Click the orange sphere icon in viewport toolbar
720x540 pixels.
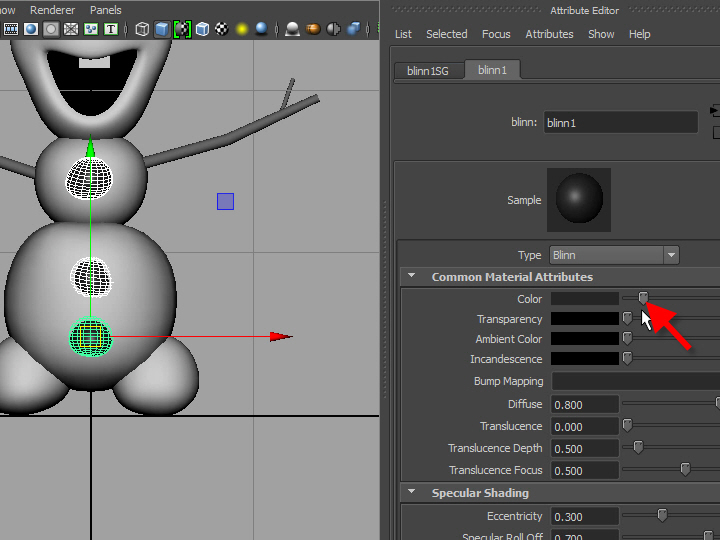pyautogui.click(x=313, y=30)
